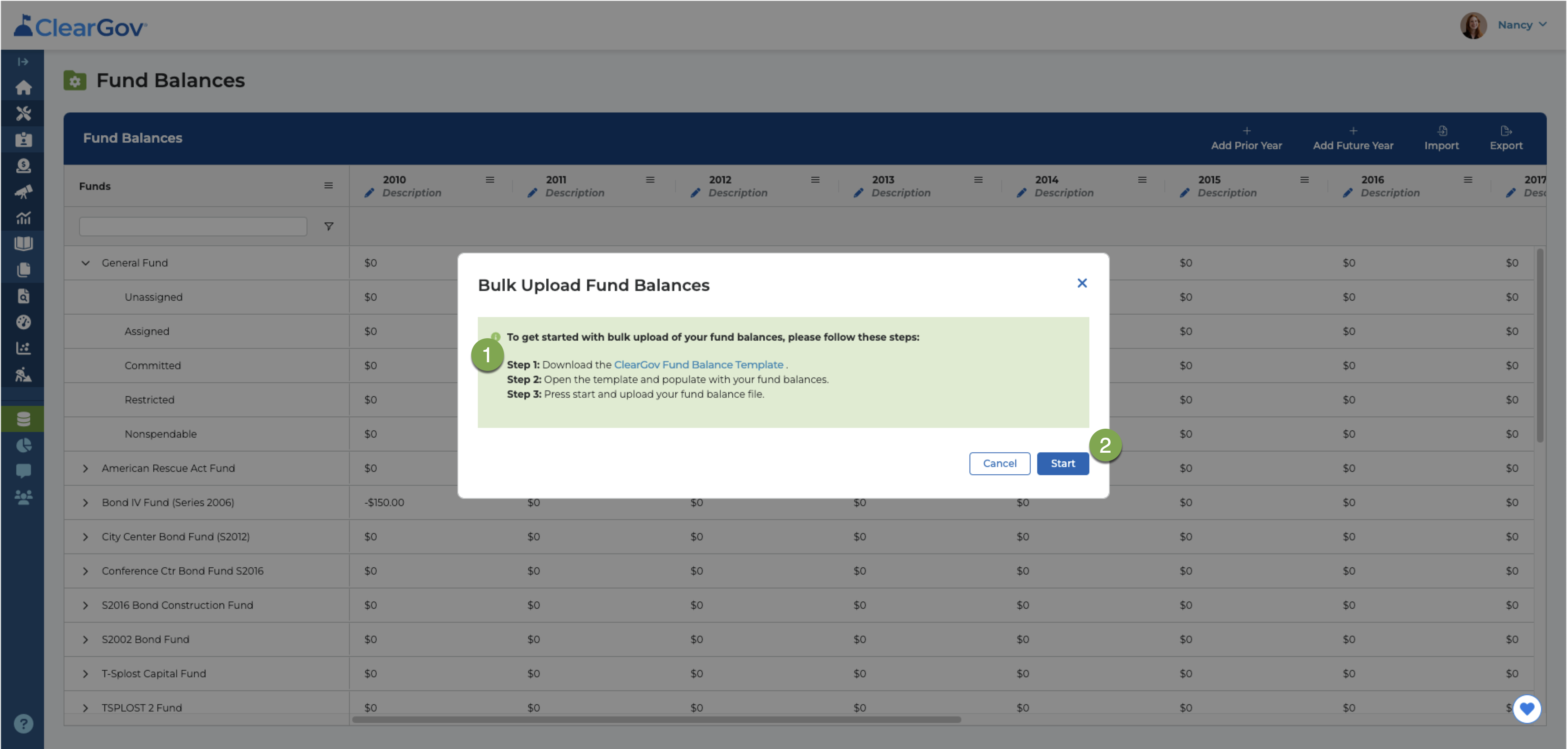Open the people group sidebar icon
Viewport: 1568px width, 749px height.
pos(23,497)
